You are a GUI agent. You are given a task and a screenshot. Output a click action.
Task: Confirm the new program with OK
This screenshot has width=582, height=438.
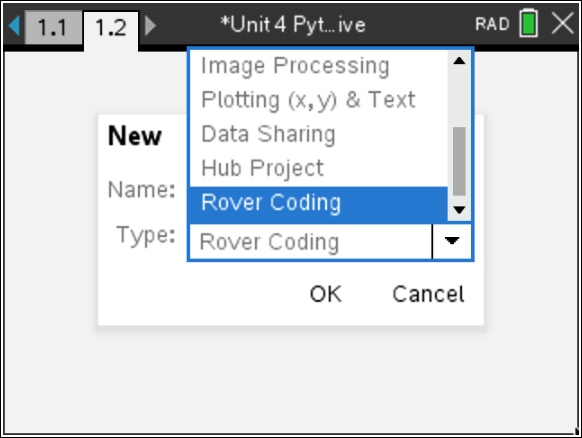pos(326,294)
